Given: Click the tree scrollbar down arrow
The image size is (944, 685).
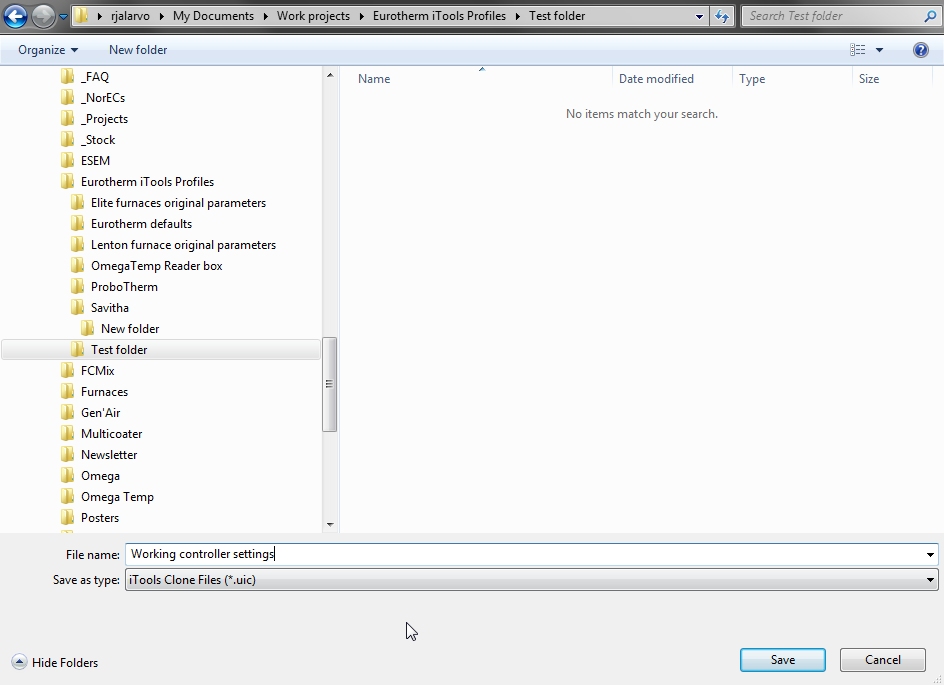Looking at the screenshot, I should (x=330, y=524).
